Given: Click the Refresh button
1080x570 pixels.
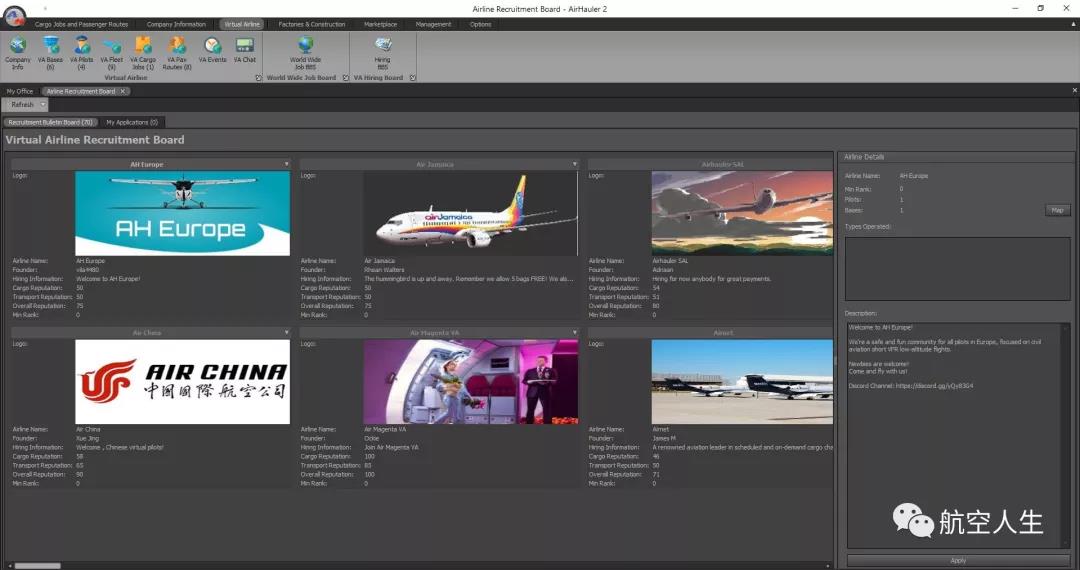Looking at the screenshot, I should pos(22,105).
